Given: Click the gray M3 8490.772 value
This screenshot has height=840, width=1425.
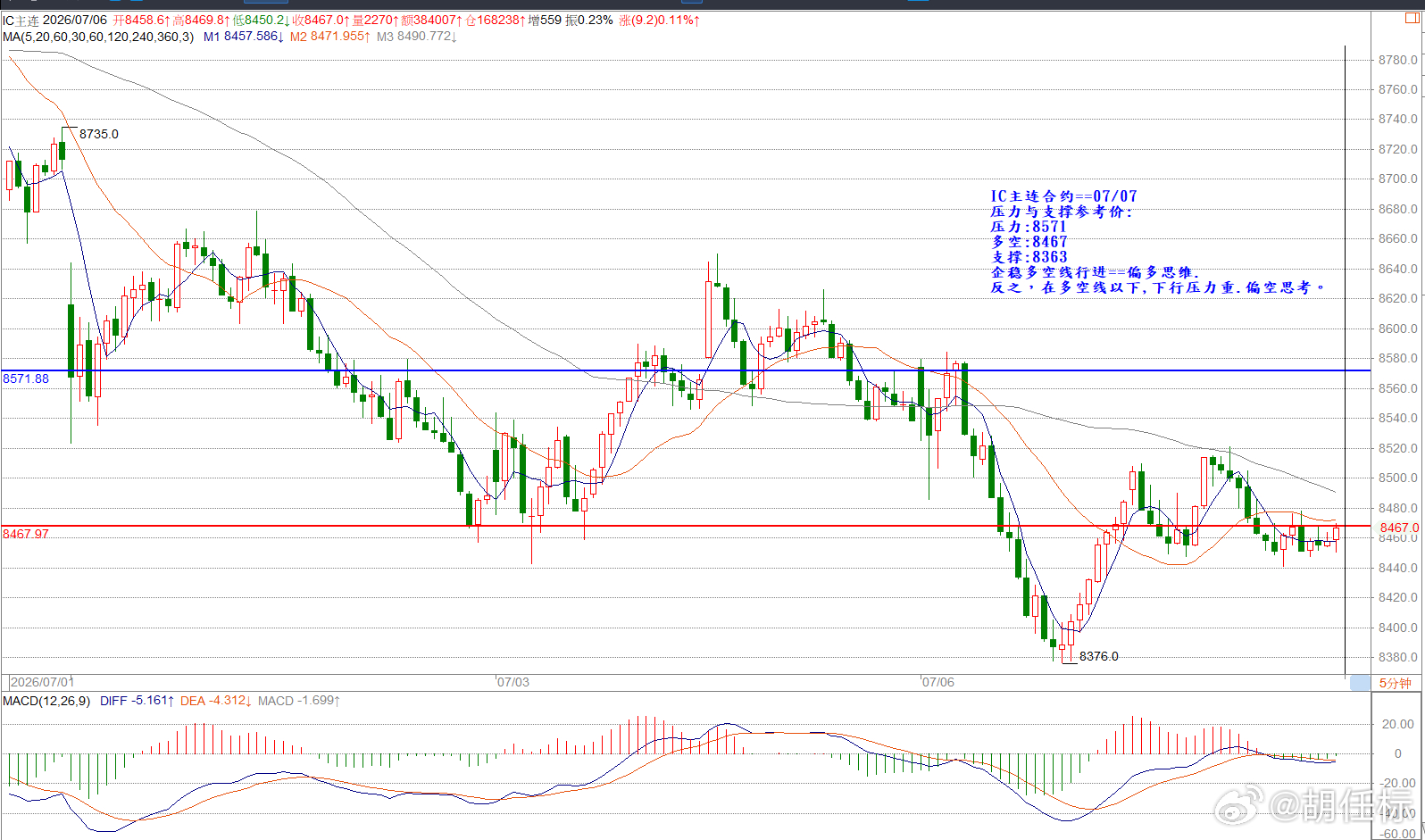Looking at the screenshot, I should click(x=417, y=37).
